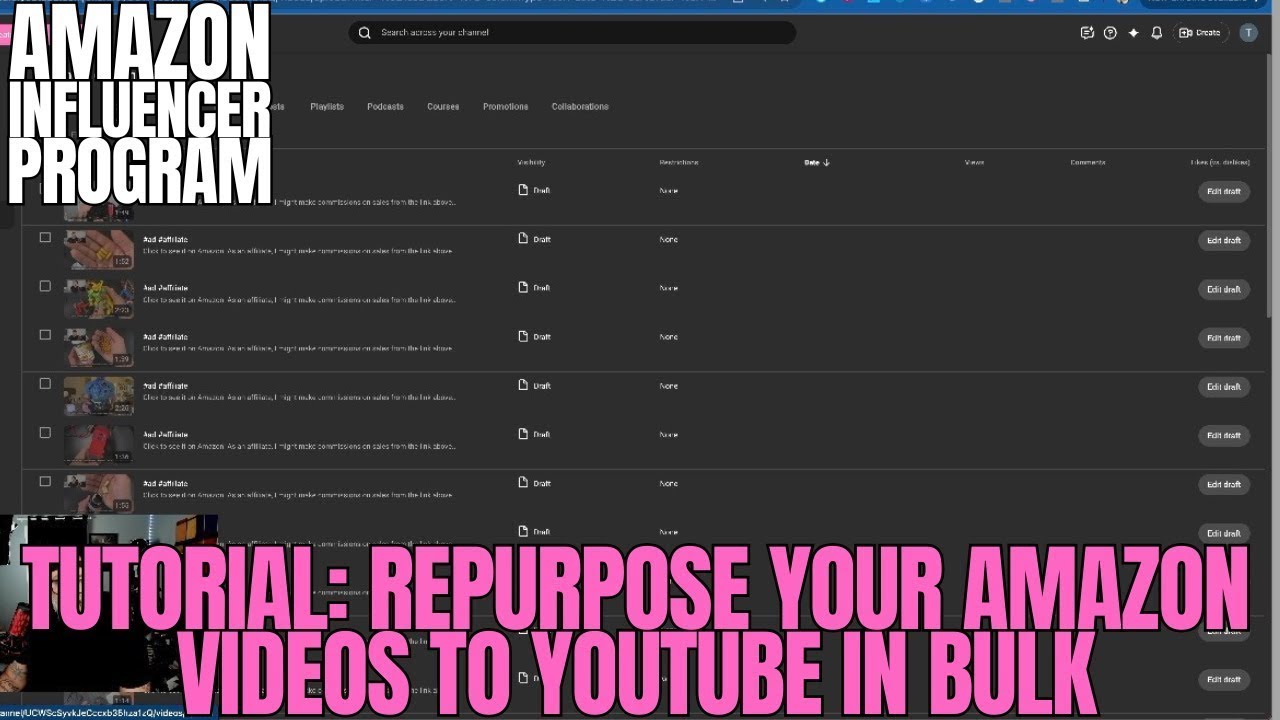Click Draft visibility for the green figure video
This screenshot has height=720, width=1280.
(x=534, y=288)
